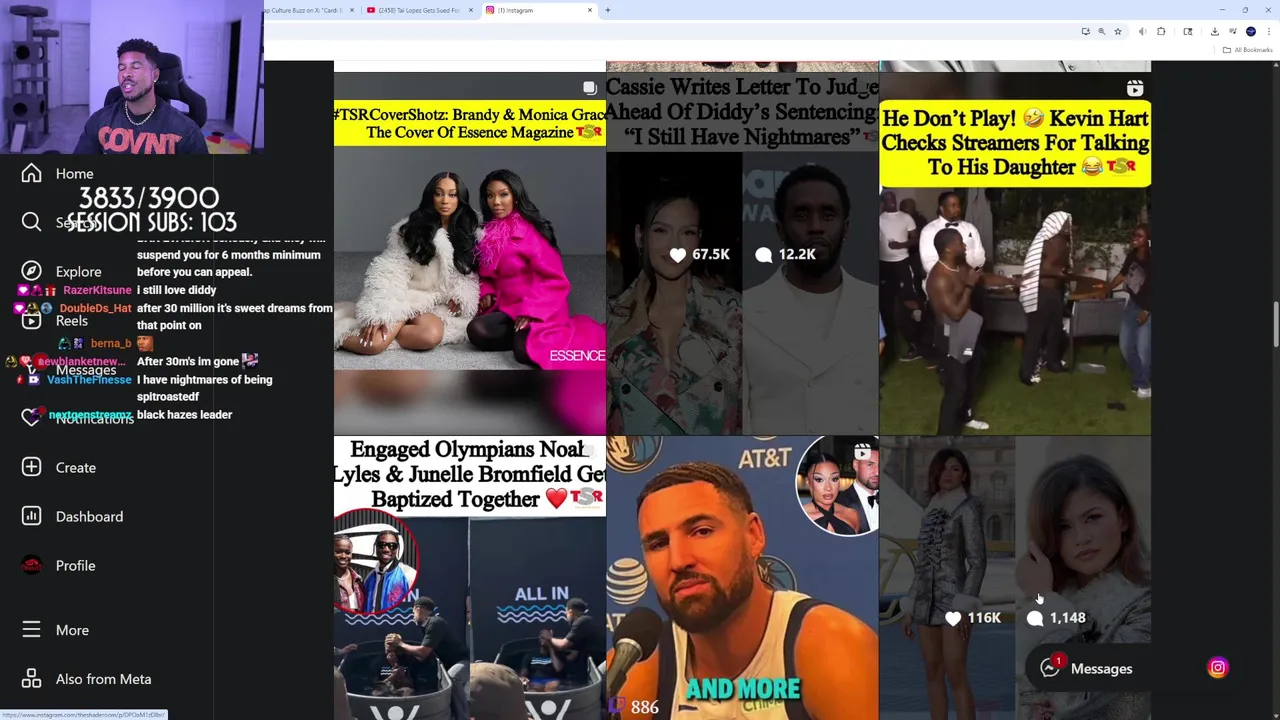The image size is (1280, 720).
Task: Click the Create label in sidebar
Action: [76, 468]
